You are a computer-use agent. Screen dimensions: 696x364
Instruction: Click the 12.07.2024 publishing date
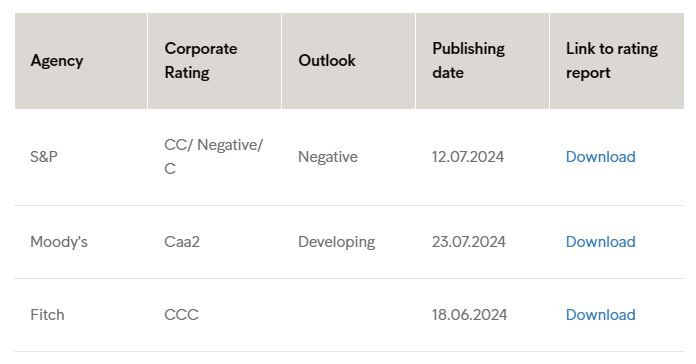click(468, 157)
